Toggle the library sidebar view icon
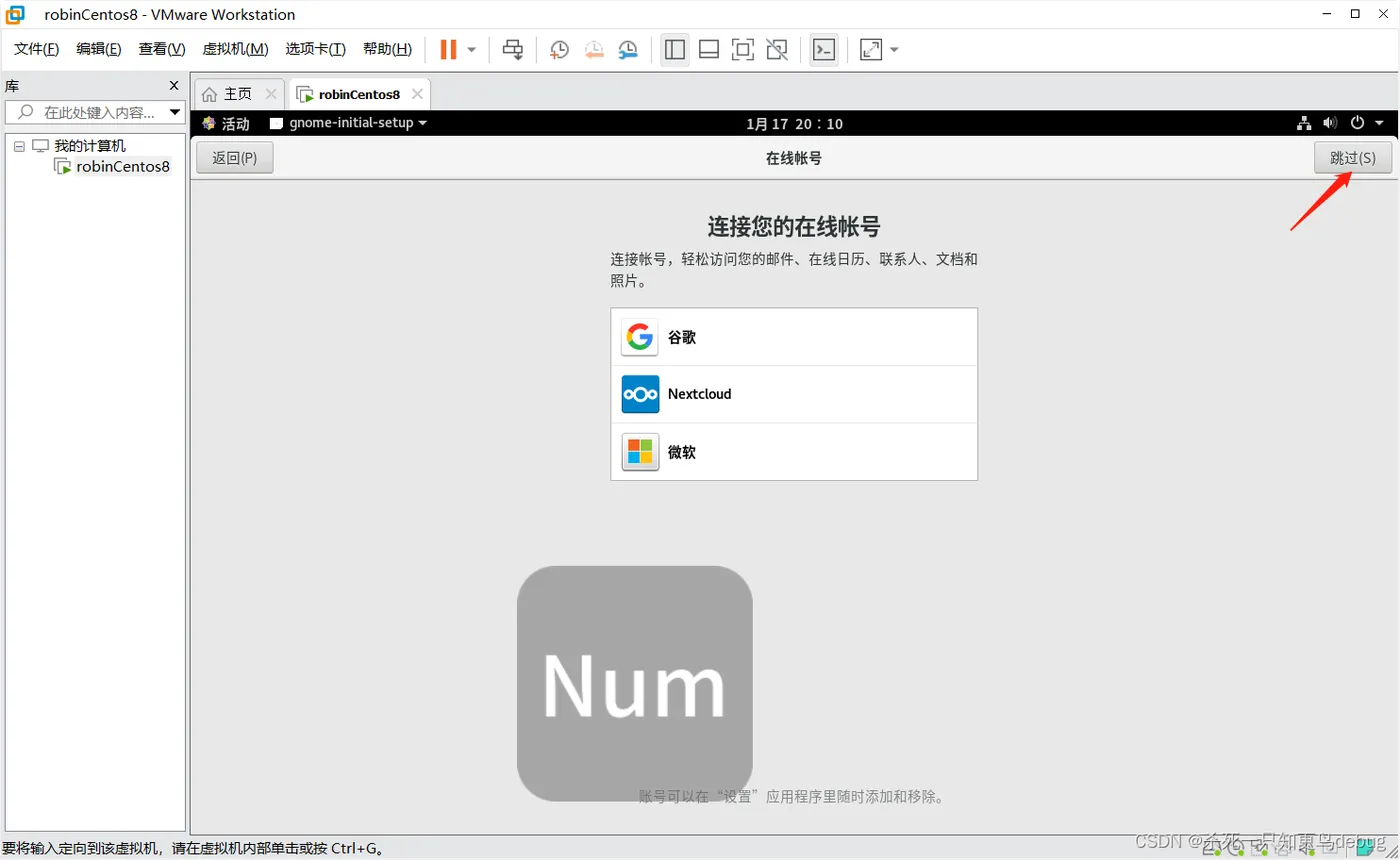The height and width of the screenshot is (860, 1400). tap(675, 49)
